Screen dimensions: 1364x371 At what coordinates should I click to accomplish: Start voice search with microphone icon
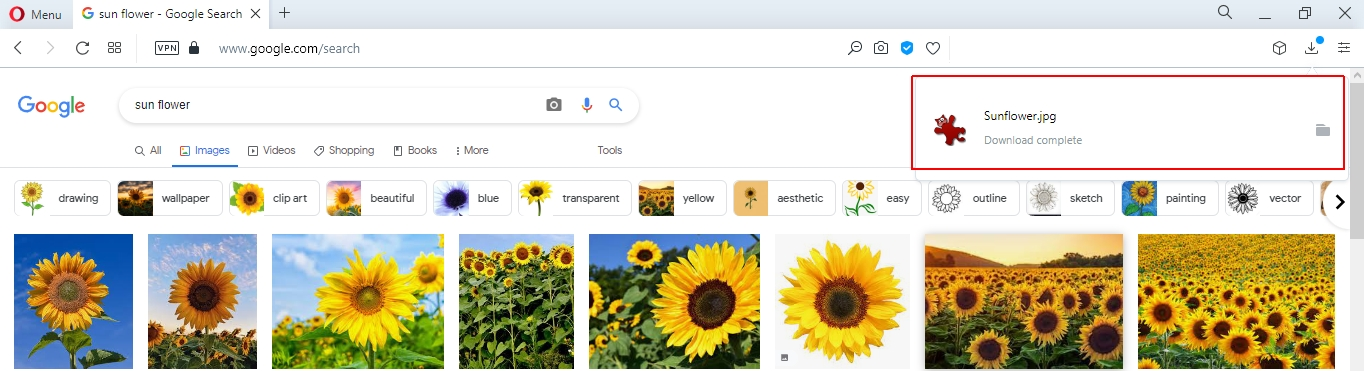pos(587,105)
